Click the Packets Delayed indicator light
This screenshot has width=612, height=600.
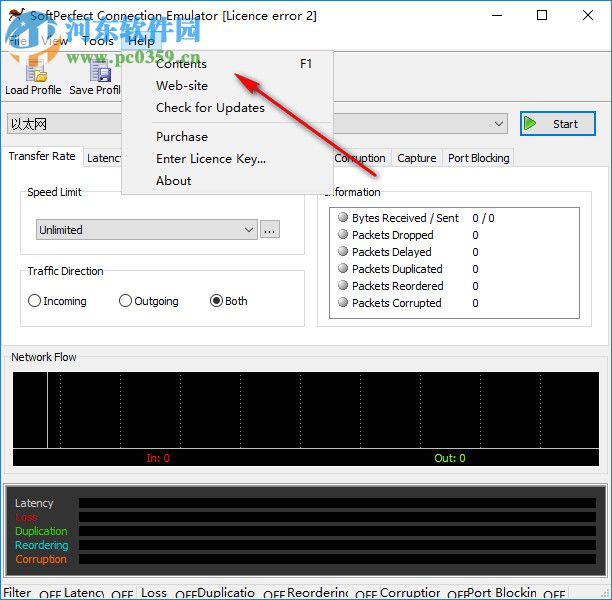[343, 251]
